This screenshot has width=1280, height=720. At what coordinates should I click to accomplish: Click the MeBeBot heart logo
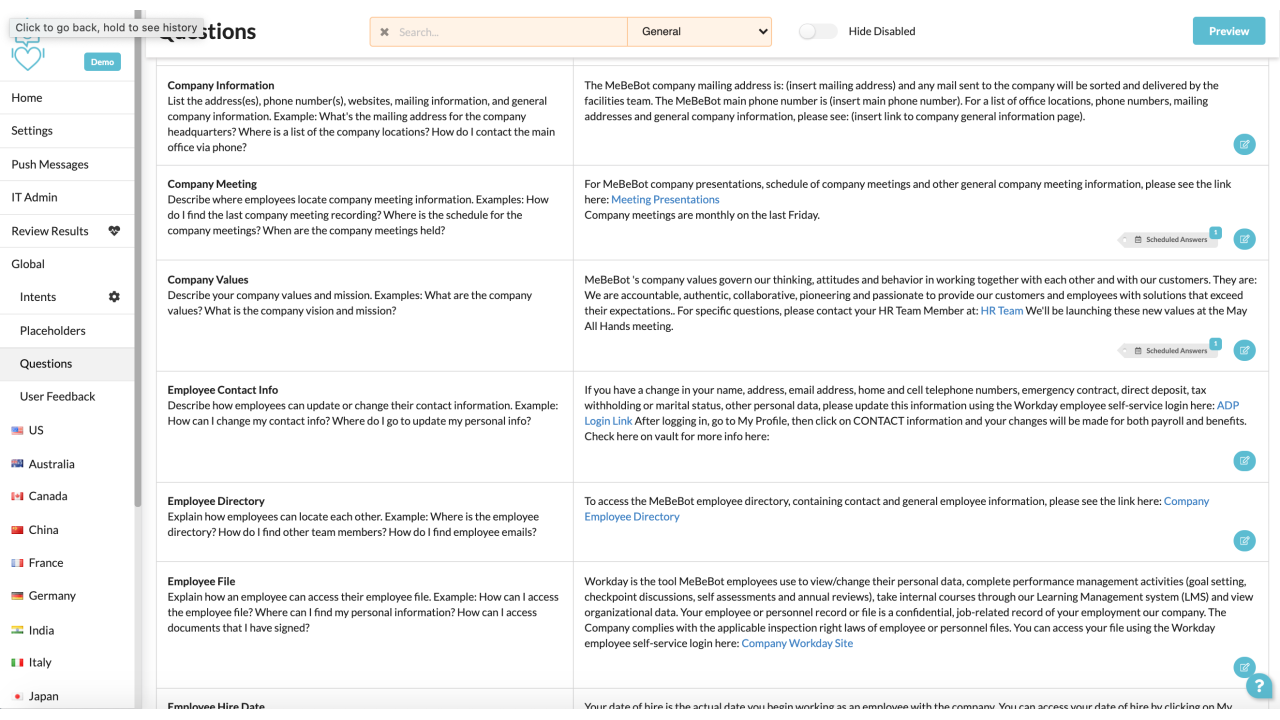(x=28, y=55)
